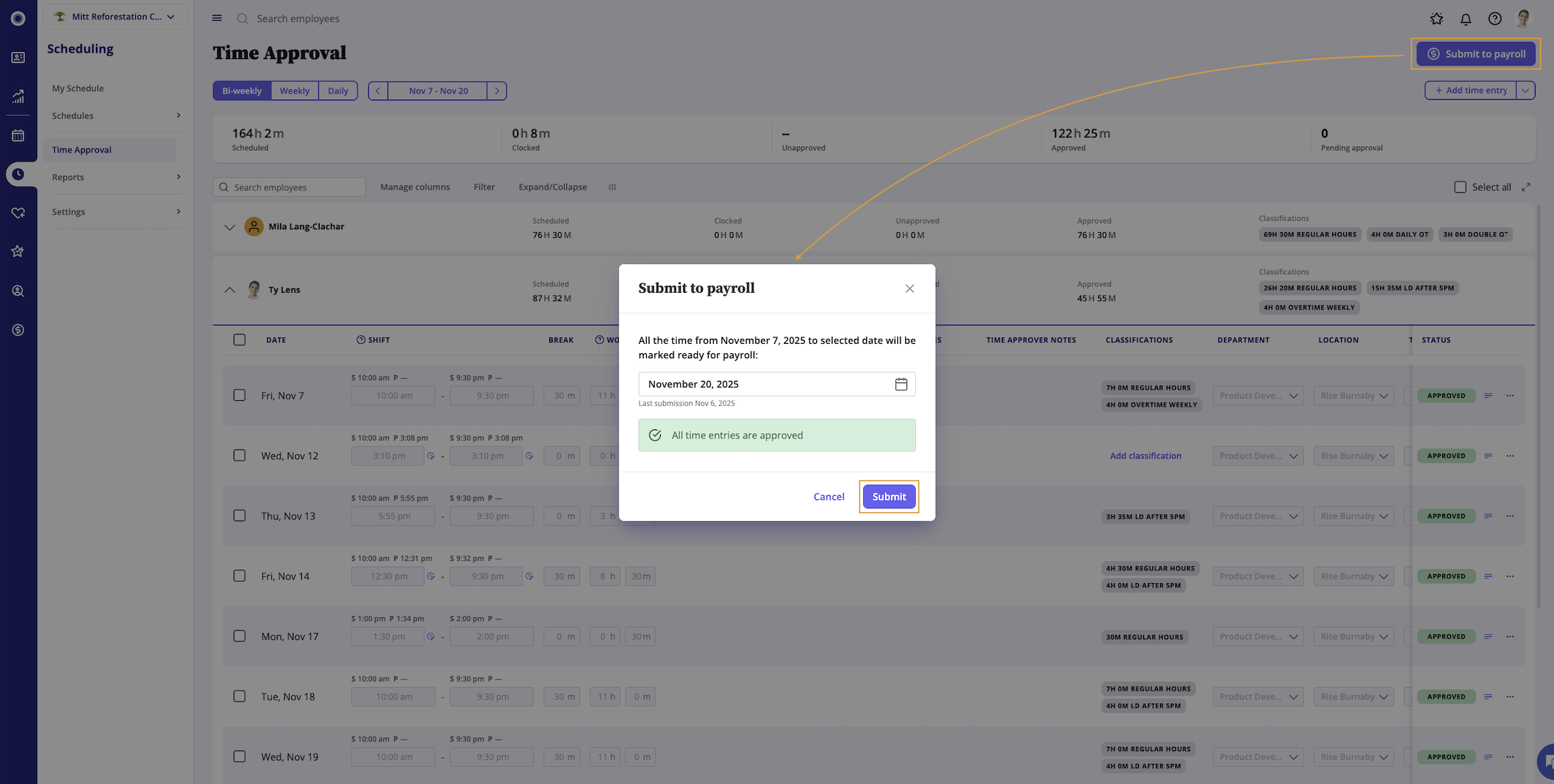Click Submit in the payroll dialog
The image size is (1554, 784).
tap(889, 497)
